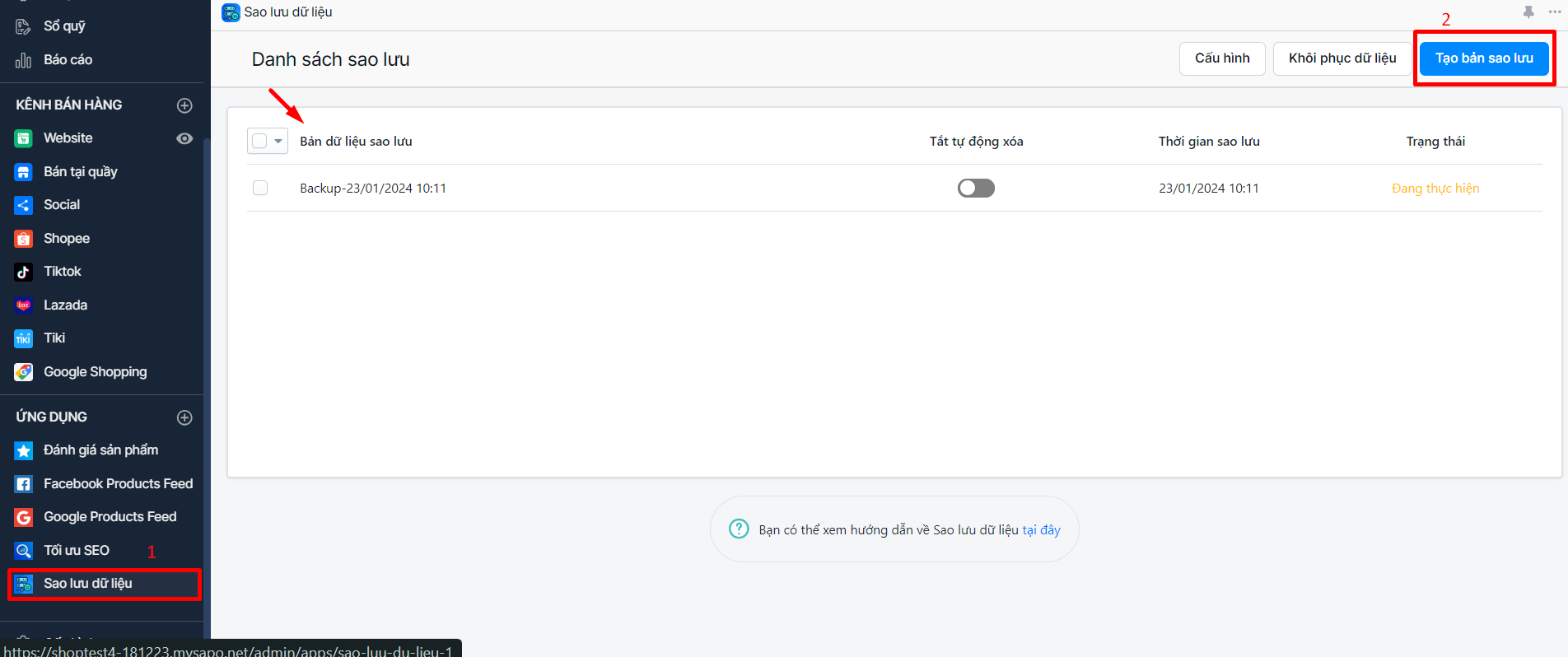The image size is (1568, 657).
Task: Toggle Website eye visibility icon
Action: pyautogui.click(x=184, y=138)
